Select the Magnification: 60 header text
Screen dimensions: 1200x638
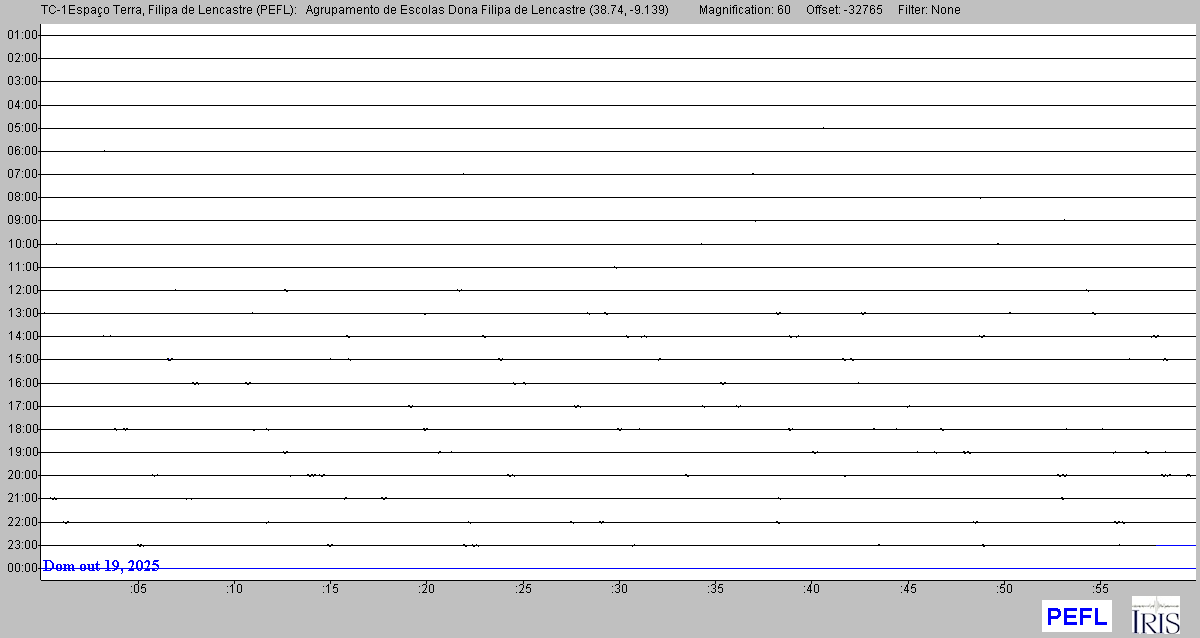point(744,10)
